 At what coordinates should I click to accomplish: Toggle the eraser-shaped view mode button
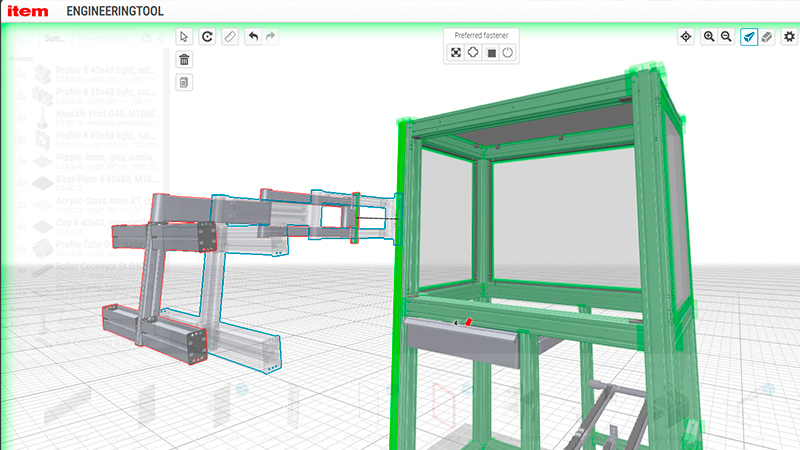tap(767, 36)
